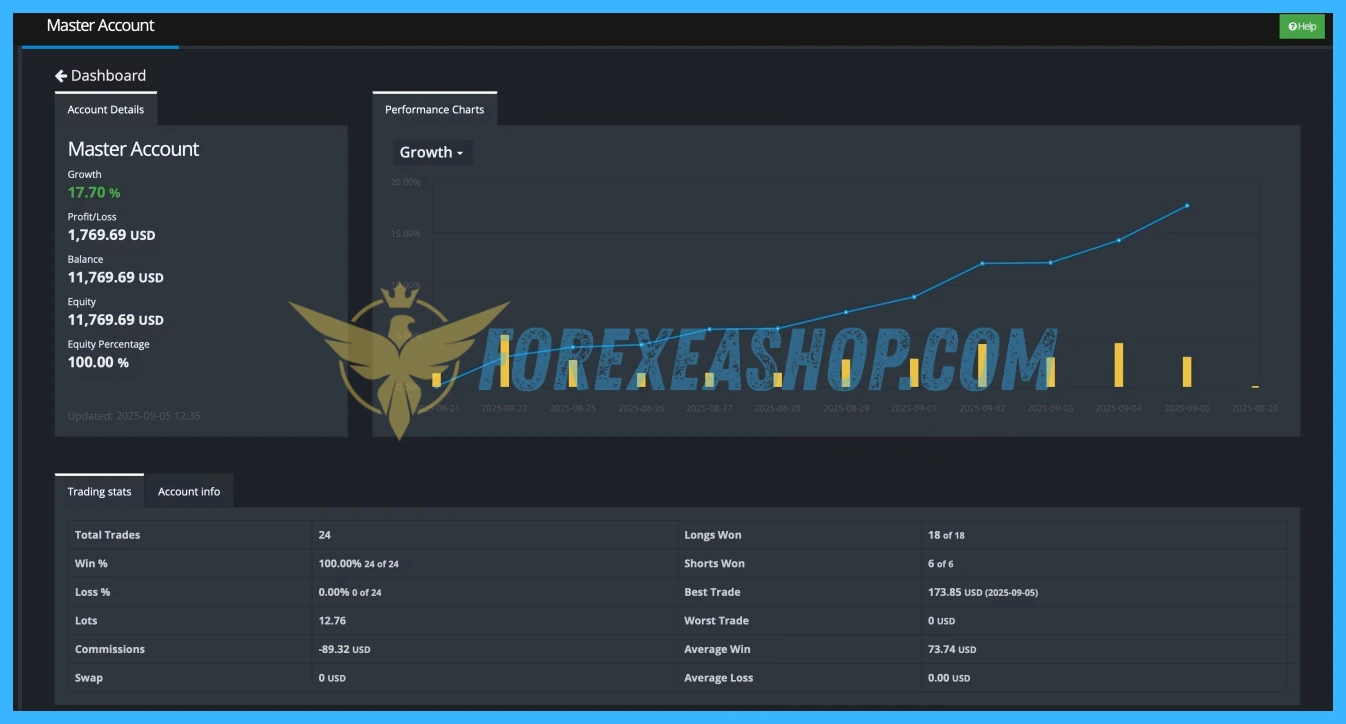Open the Growth chart type dropdown
The height and width of the screenshot is (724, 1346).
pyautogui.click(x=431, y=153)
